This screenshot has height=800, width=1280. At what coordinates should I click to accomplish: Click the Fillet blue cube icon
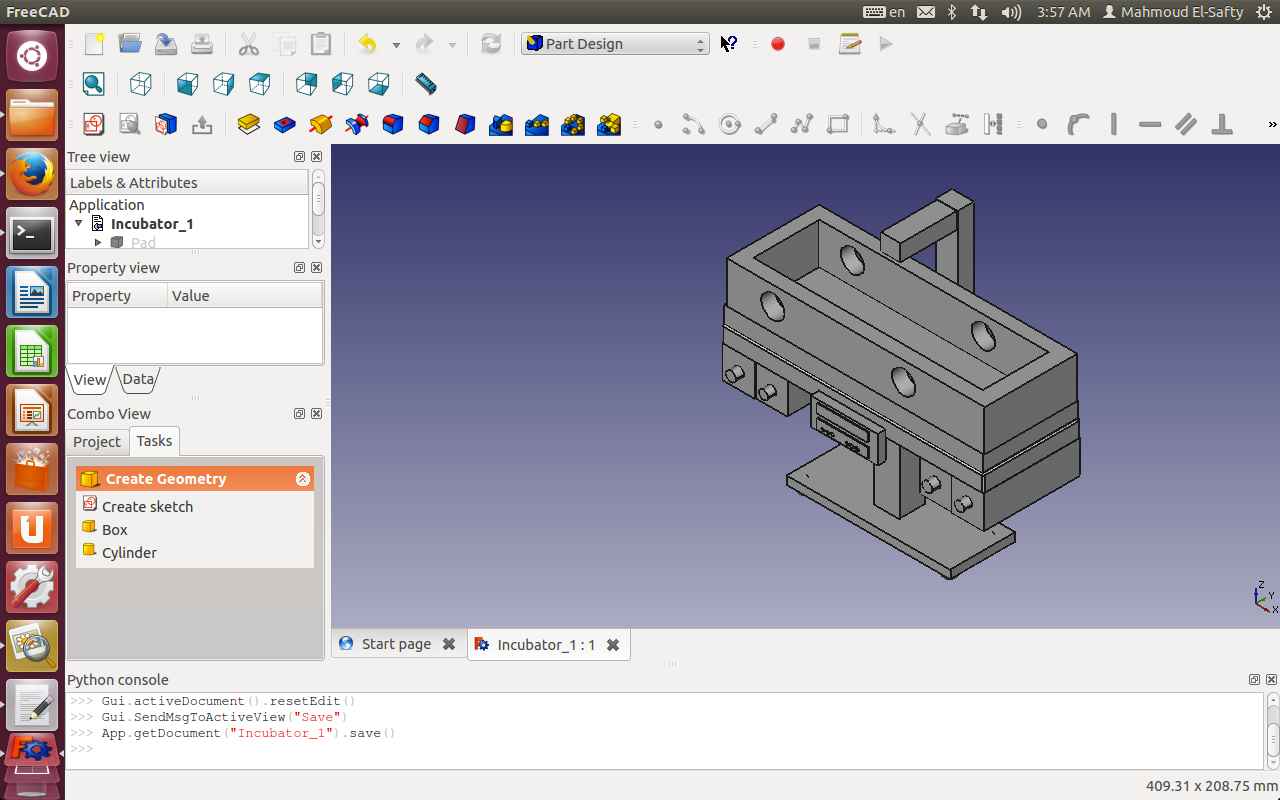(x=393, y=124)
